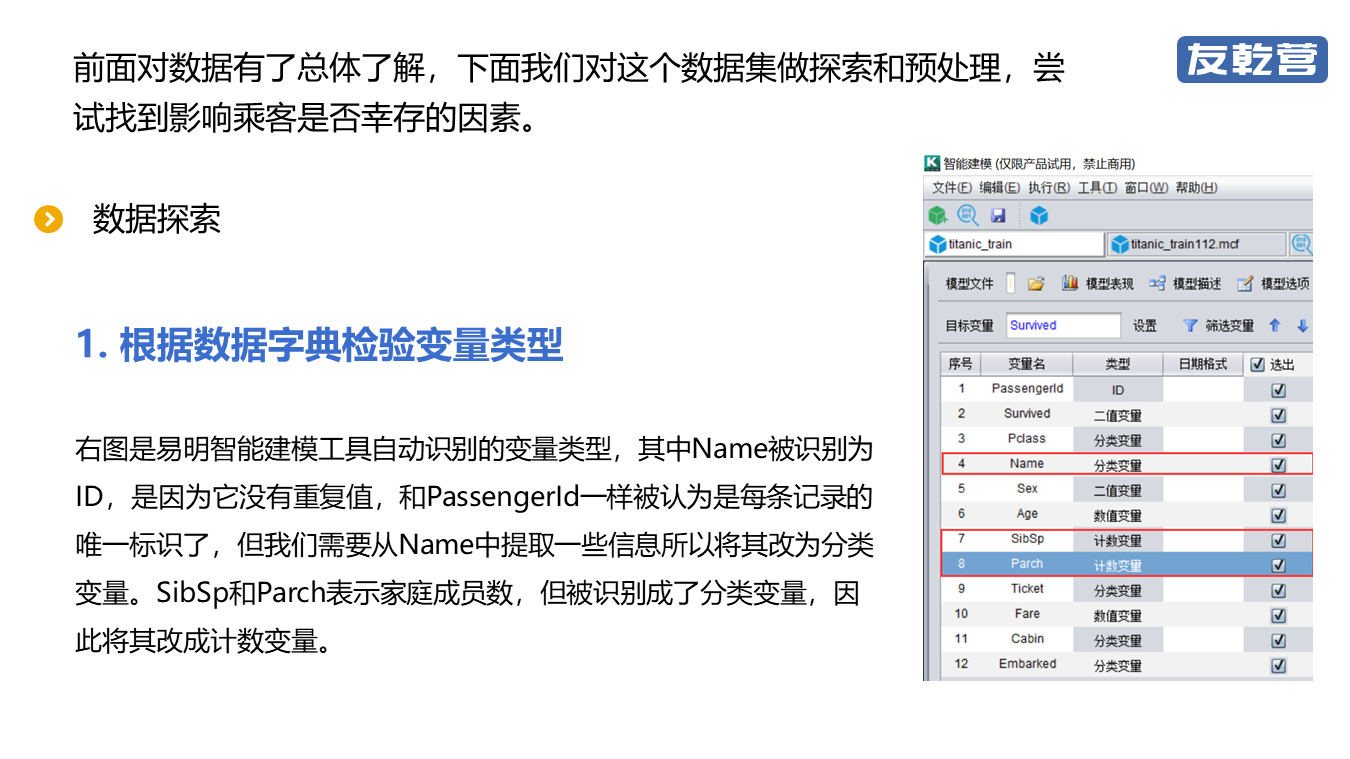Open the 模型描述 model description button
Viewport: 1350px width, 759px height.
coord(1185,284)
